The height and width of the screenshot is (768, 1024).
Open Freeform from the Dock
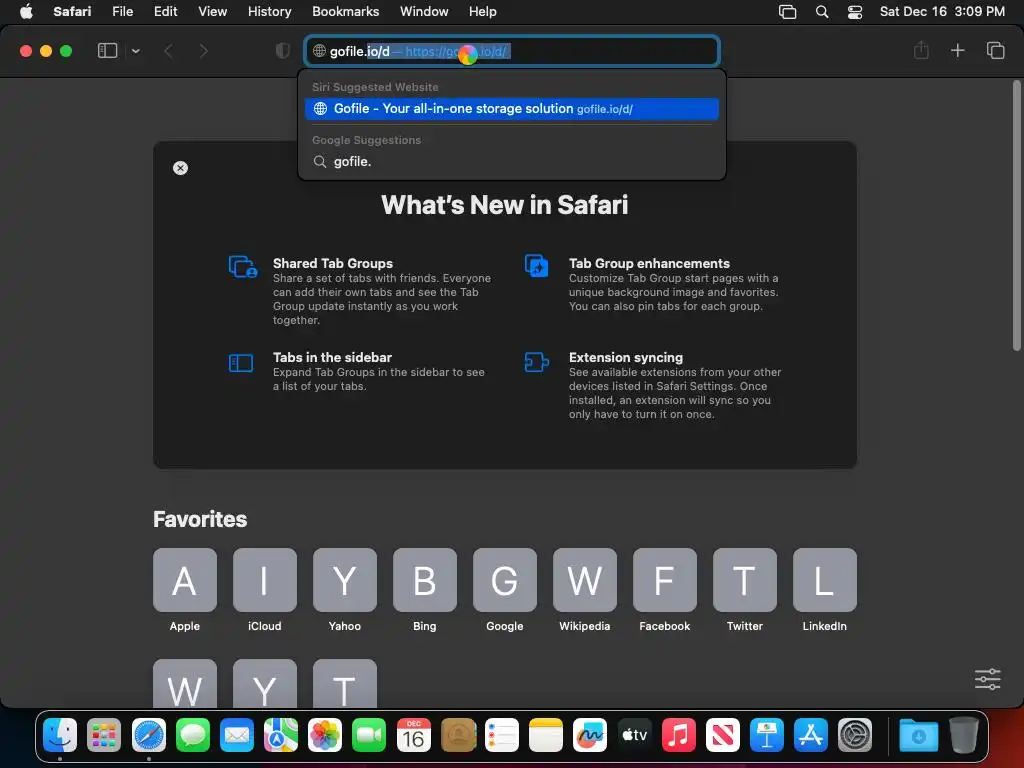coord(590,735)
